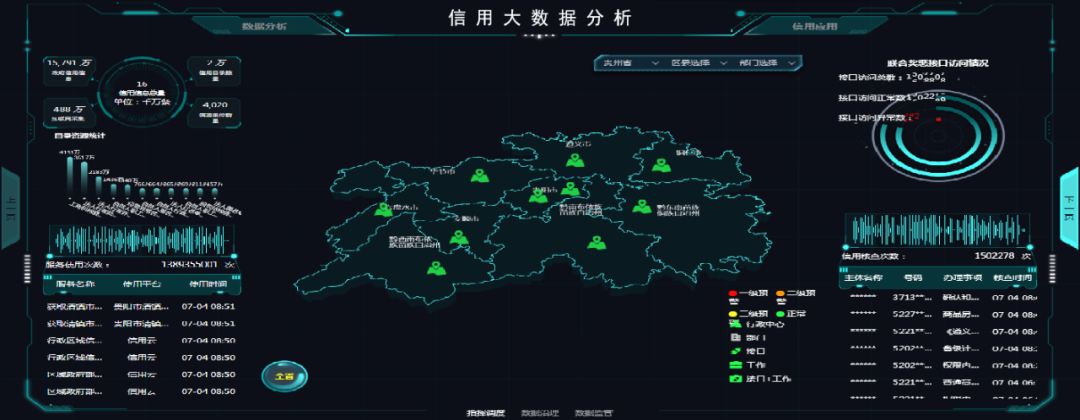Click the first service row at 07-04 08:51
Viewport: 1080px width, 420px height.
click(141, 306)
